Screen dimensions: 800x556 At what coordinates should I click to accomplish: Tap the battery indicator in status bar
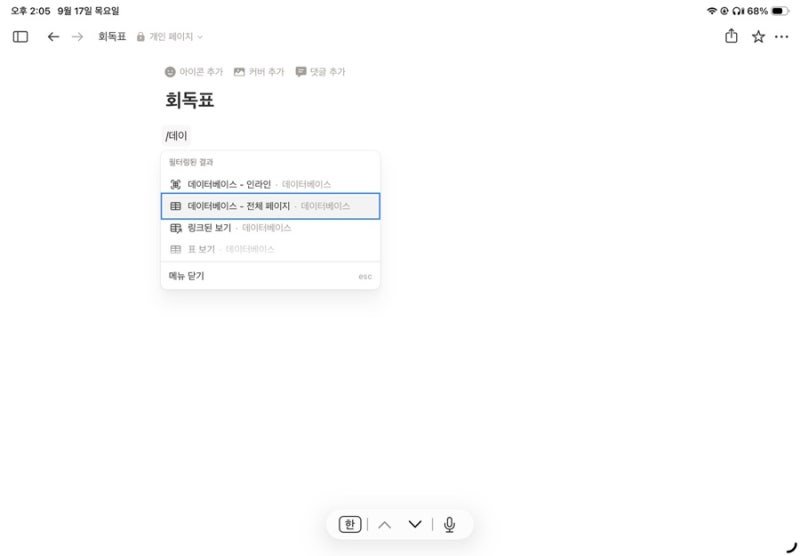pos(780,11)
